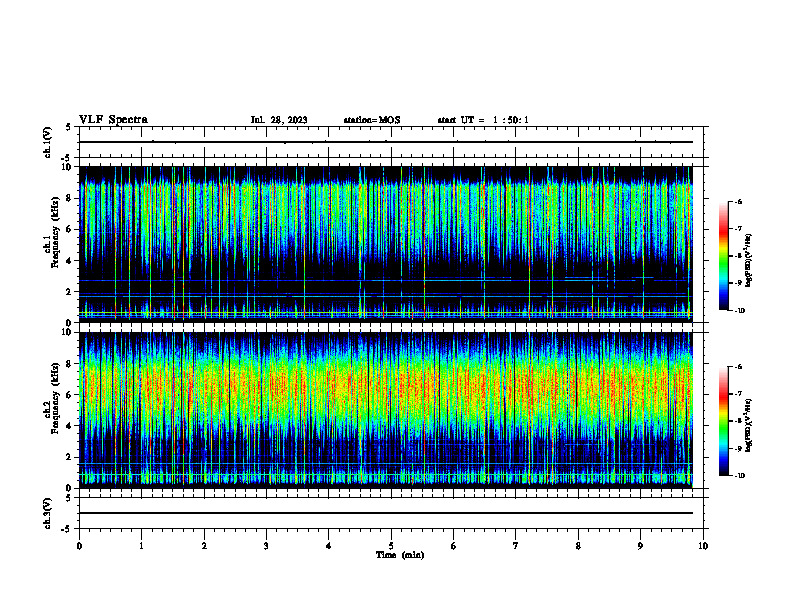This screenshot has width=792, height=612.
Task: Click time axis tick label "10" at right end
Action: tap(703, 546)
